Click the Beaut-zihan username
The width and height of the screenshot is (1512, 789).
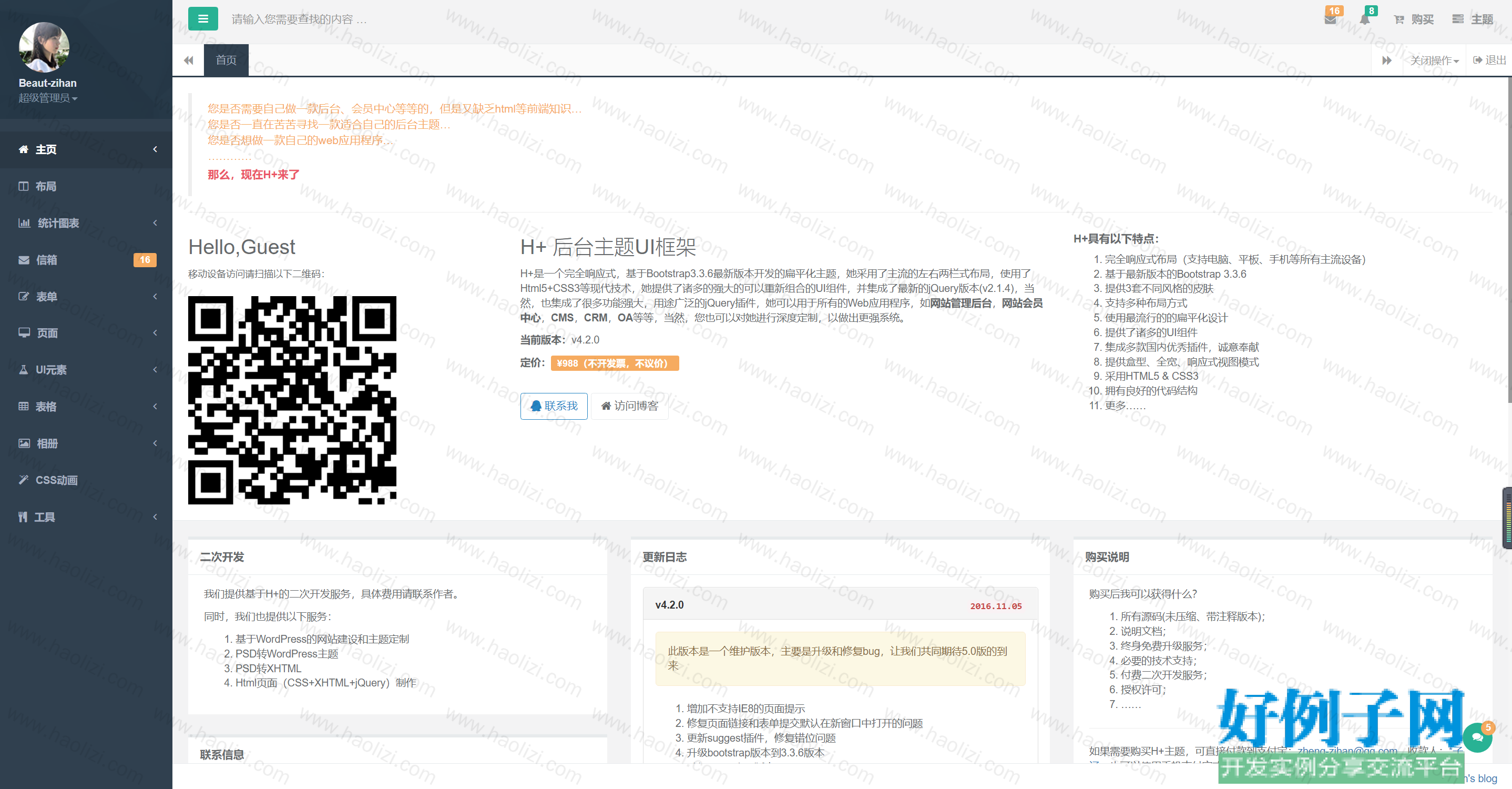click(47, 83)
